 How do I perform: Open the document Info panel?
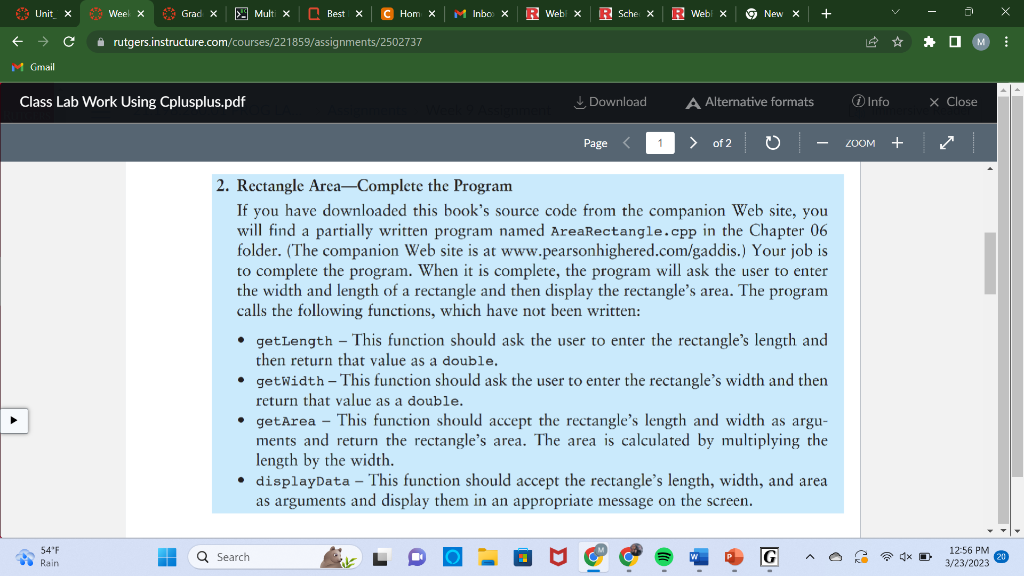tap(871, 102)
